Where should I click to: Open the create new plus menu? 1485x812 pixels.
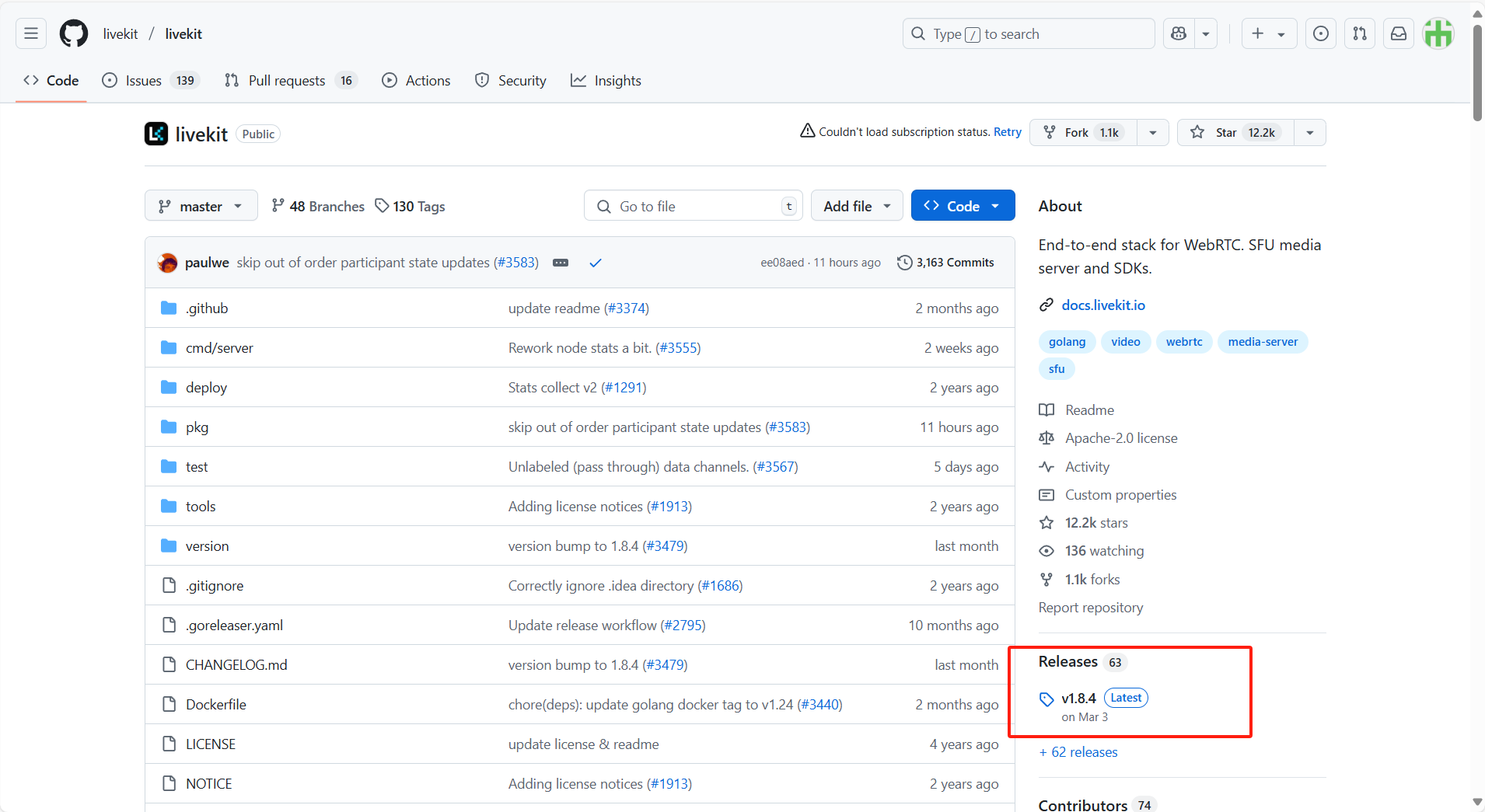click(x=1269, y=33)
